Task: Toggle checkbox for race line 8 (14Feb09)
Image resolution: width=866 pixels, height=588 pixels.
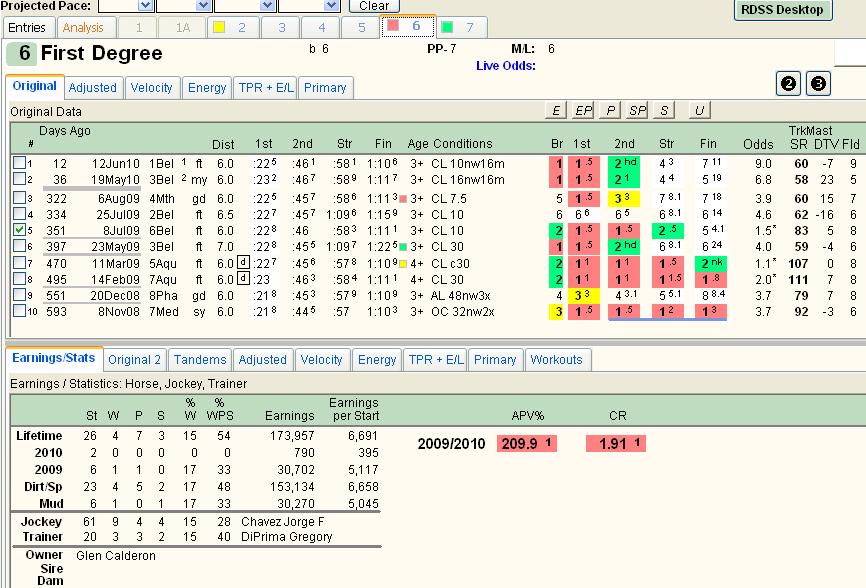Action: (x=19, y=278)
